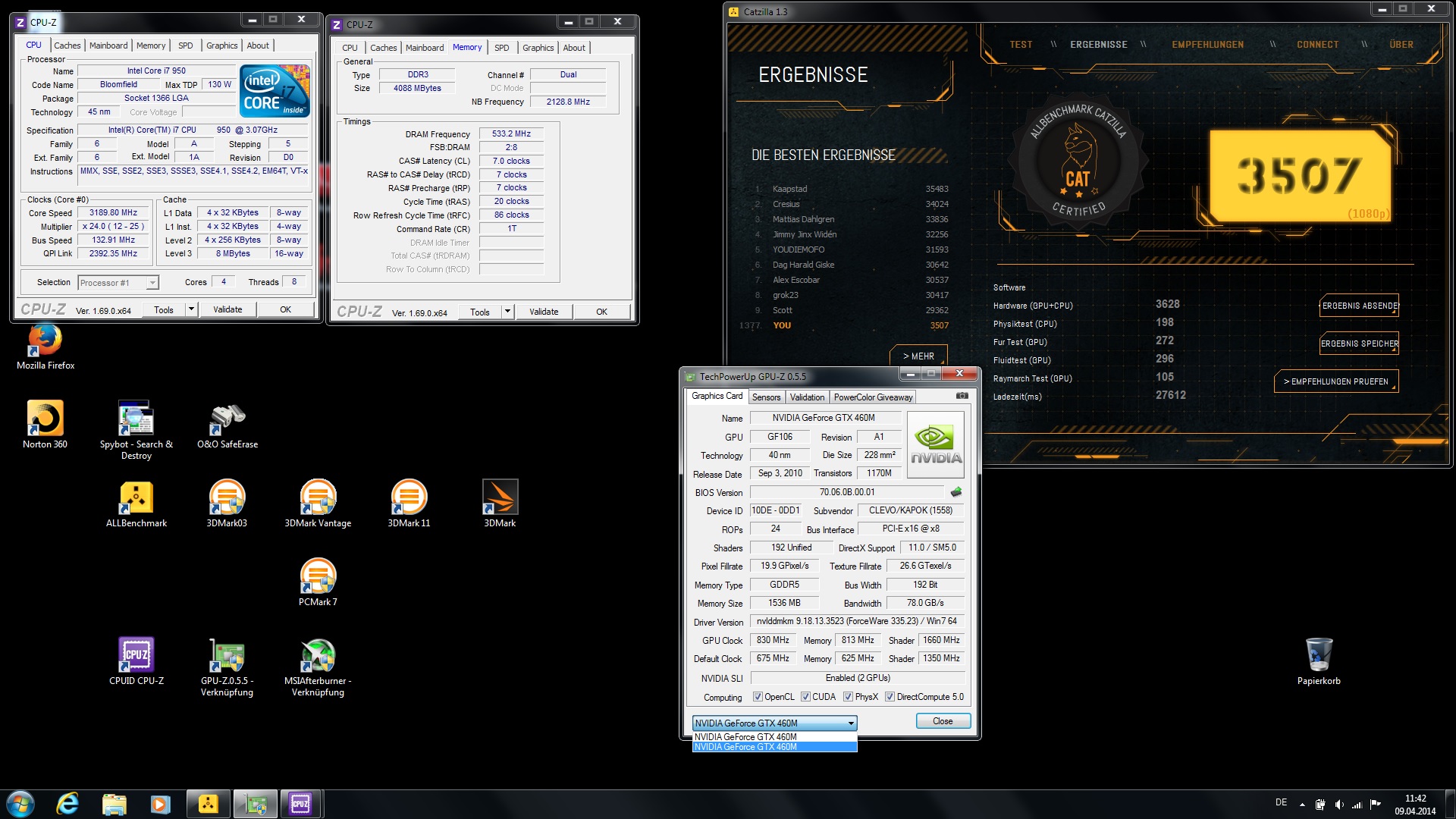Click GPU-Z screenshot camera icon

[962, 396]
